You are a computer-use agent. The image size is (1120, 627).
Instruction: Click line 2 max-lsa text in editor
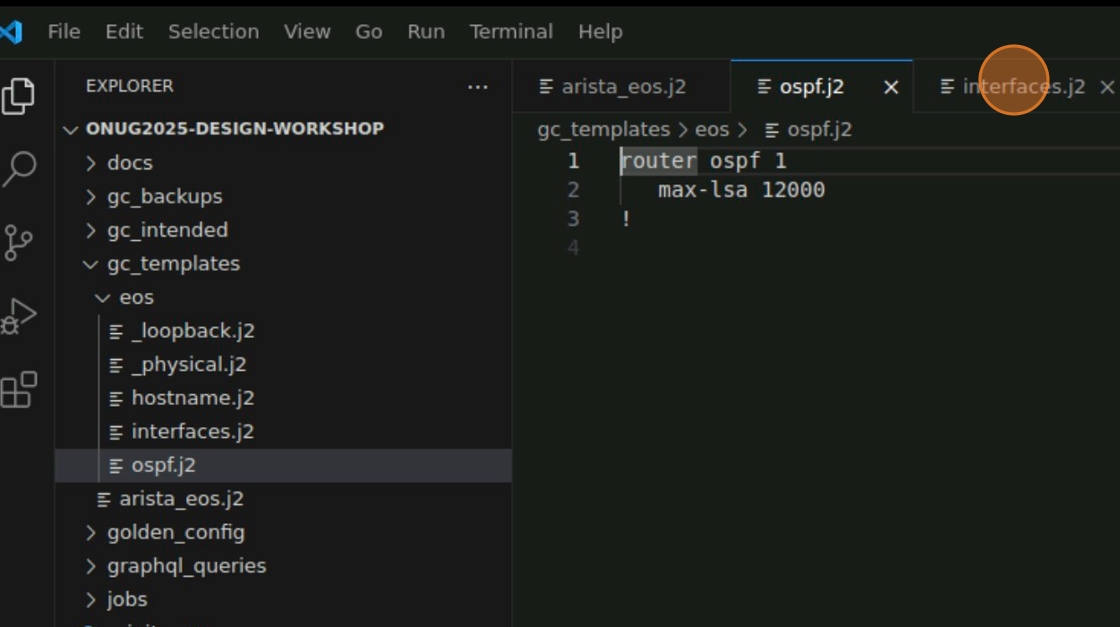[x=740, y=189]
